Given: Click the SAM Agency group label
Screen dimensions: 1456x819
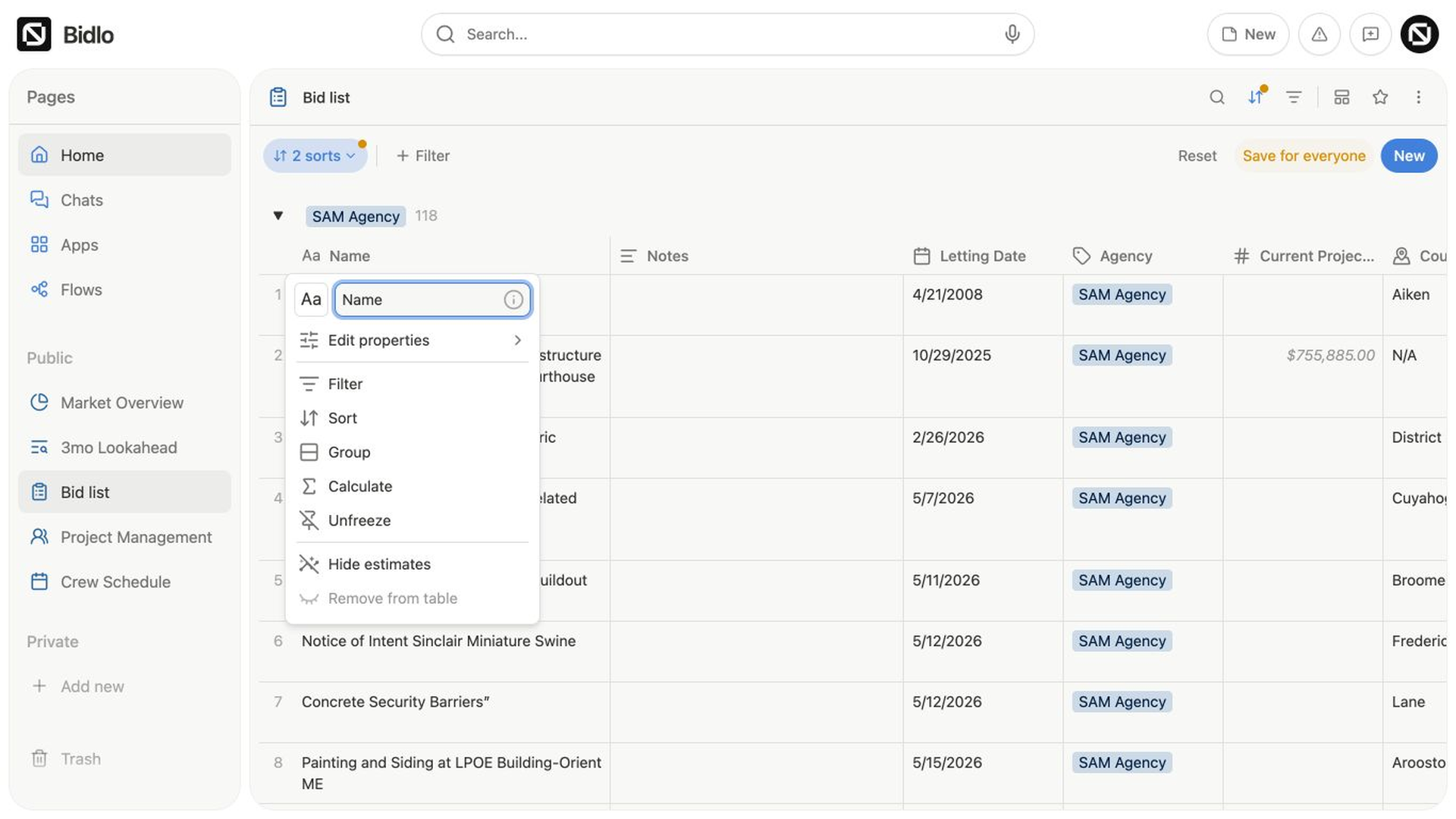Looking at the screenshot, I should 356,216.
